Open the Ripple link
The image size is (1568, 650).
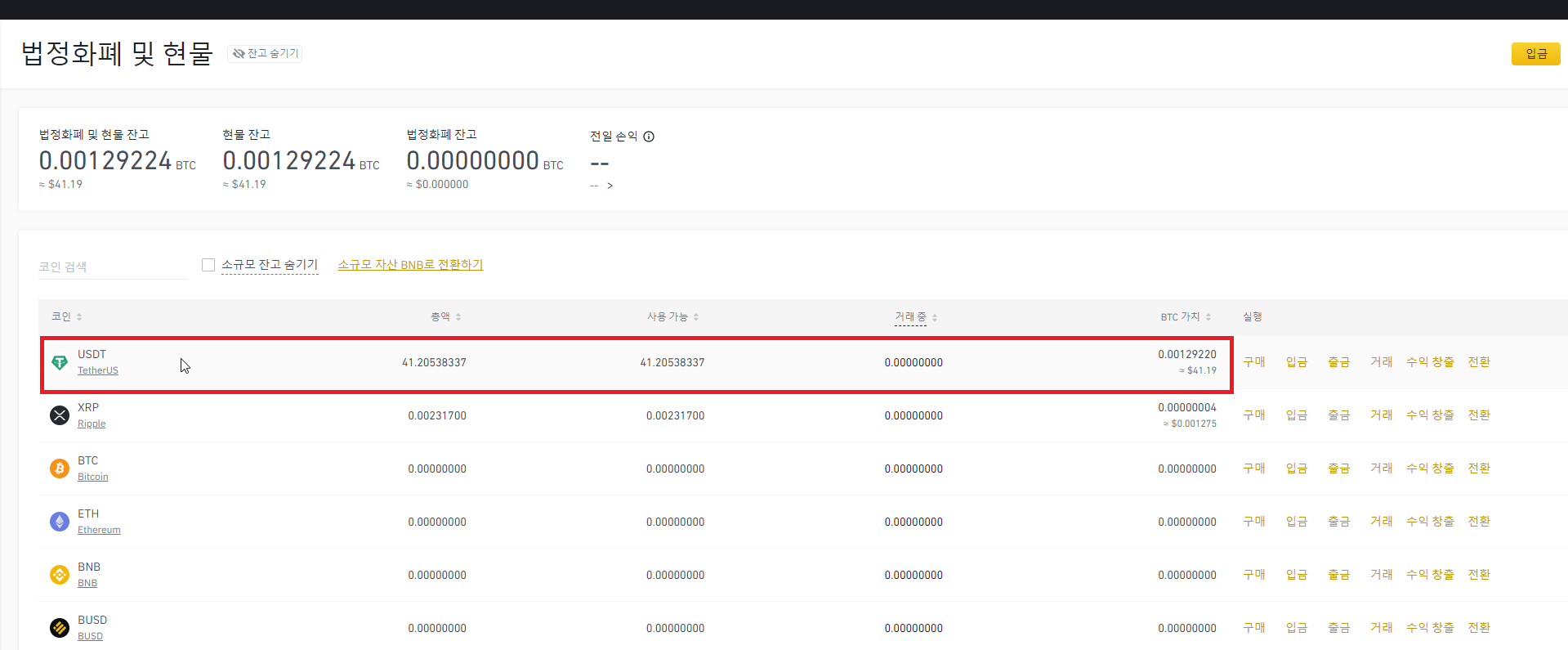(x=92, y=424)
